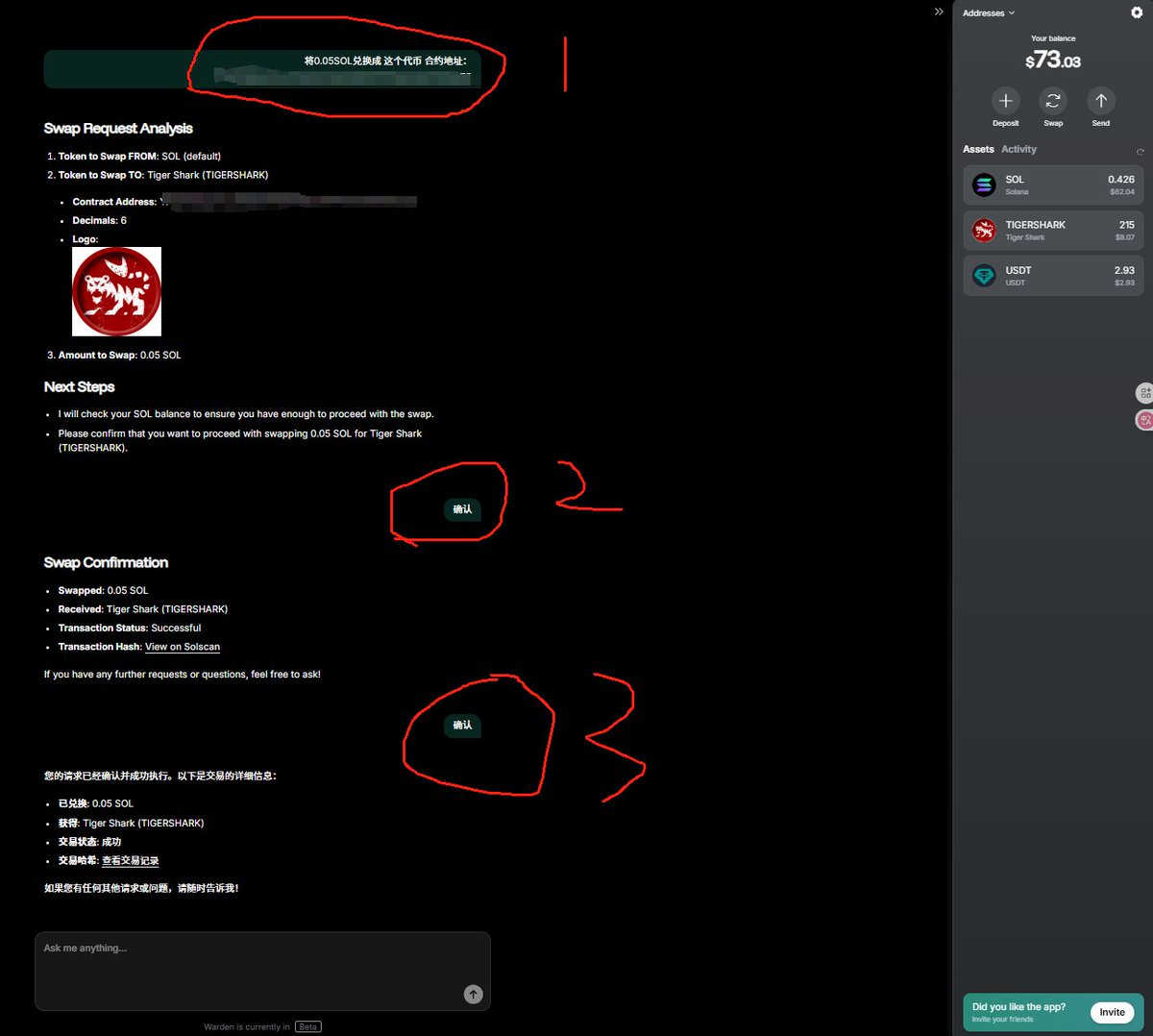Click 'Token to Swap FROM: SOL (default)' line

[139, 156]
